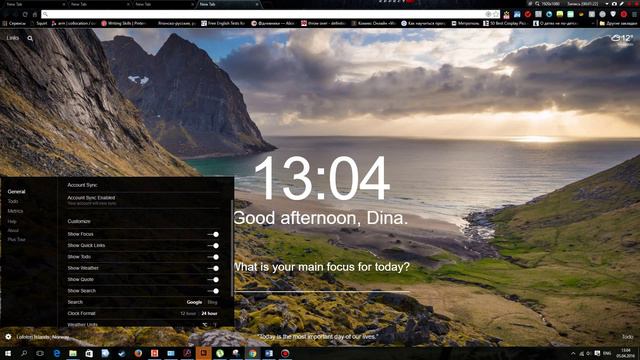Screen dimensions: 640x360
Task: Open the Metrics settings section
Action: coord(15,211)
